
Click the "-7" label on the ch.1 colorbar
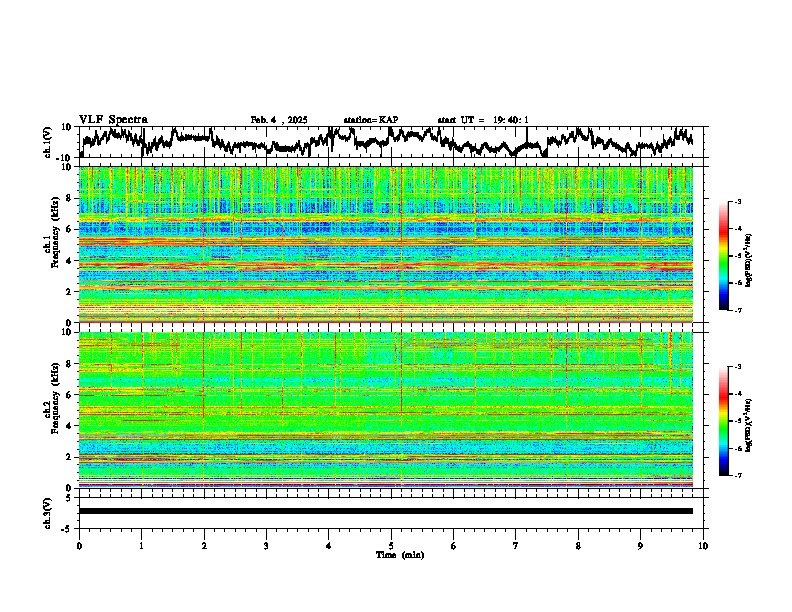point(738,310)
